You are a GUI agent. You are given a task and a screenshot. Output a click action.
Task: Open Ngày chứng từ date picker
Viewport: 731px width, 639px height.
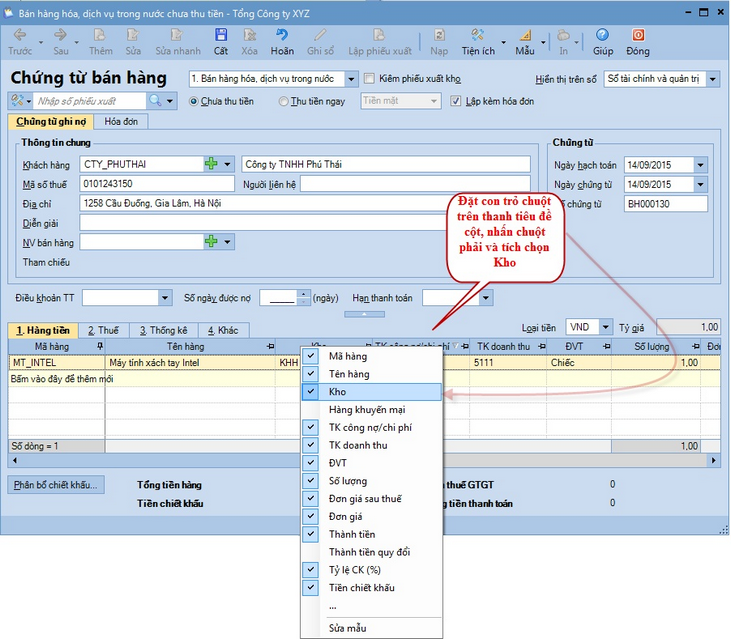[700, 184]
